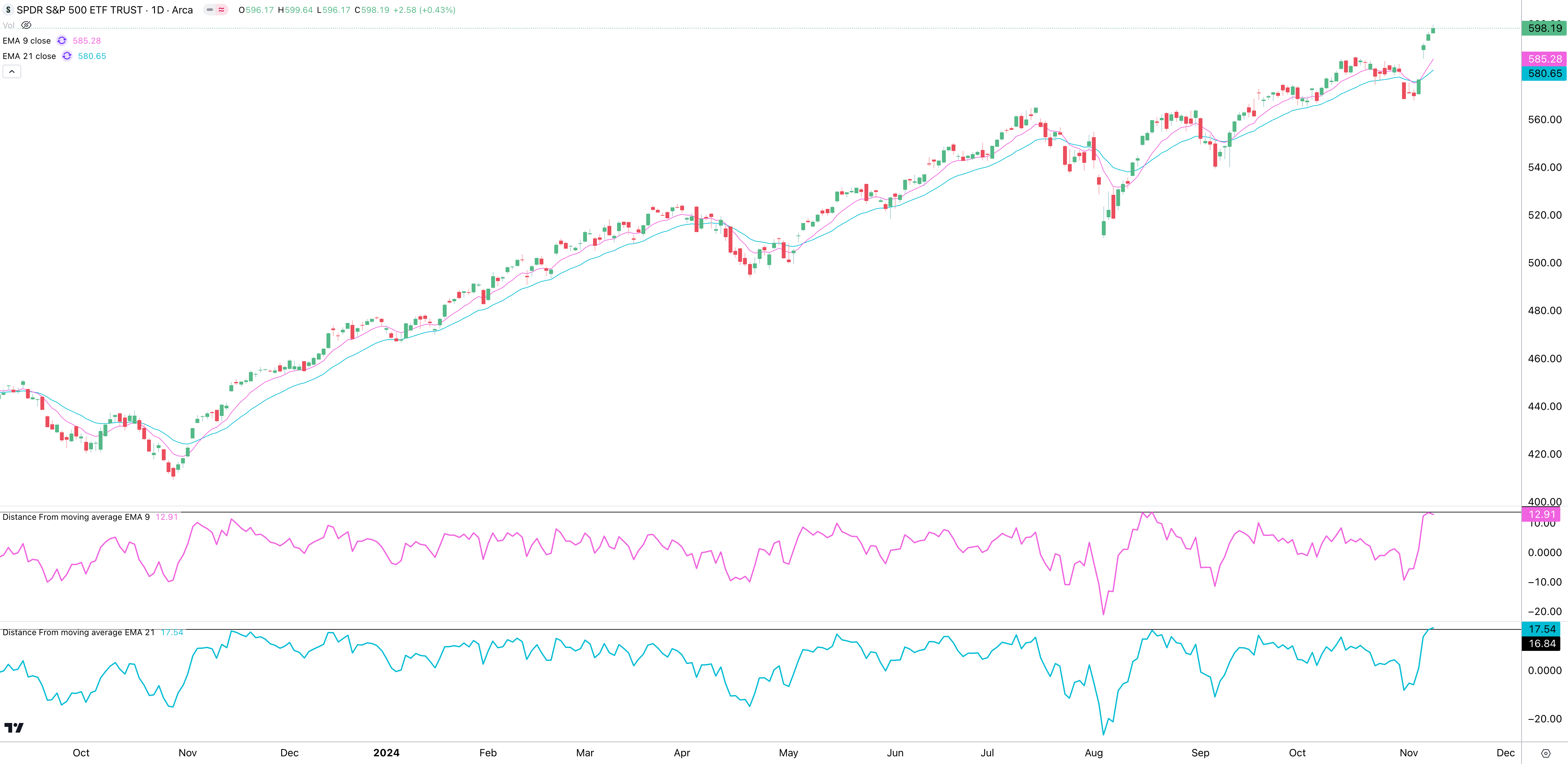Select Distance From moving average EMA 21 label

tap(78, 632)
